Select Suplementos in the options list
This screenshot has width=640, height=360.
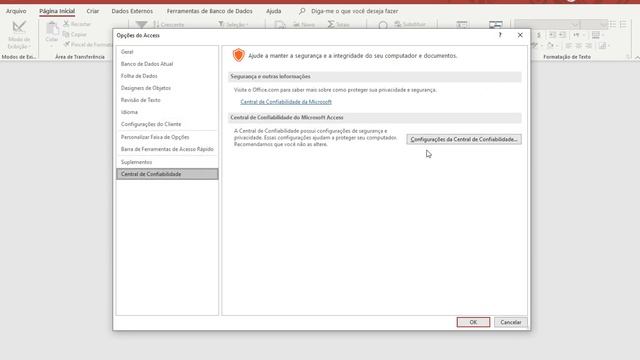point(167,162)
